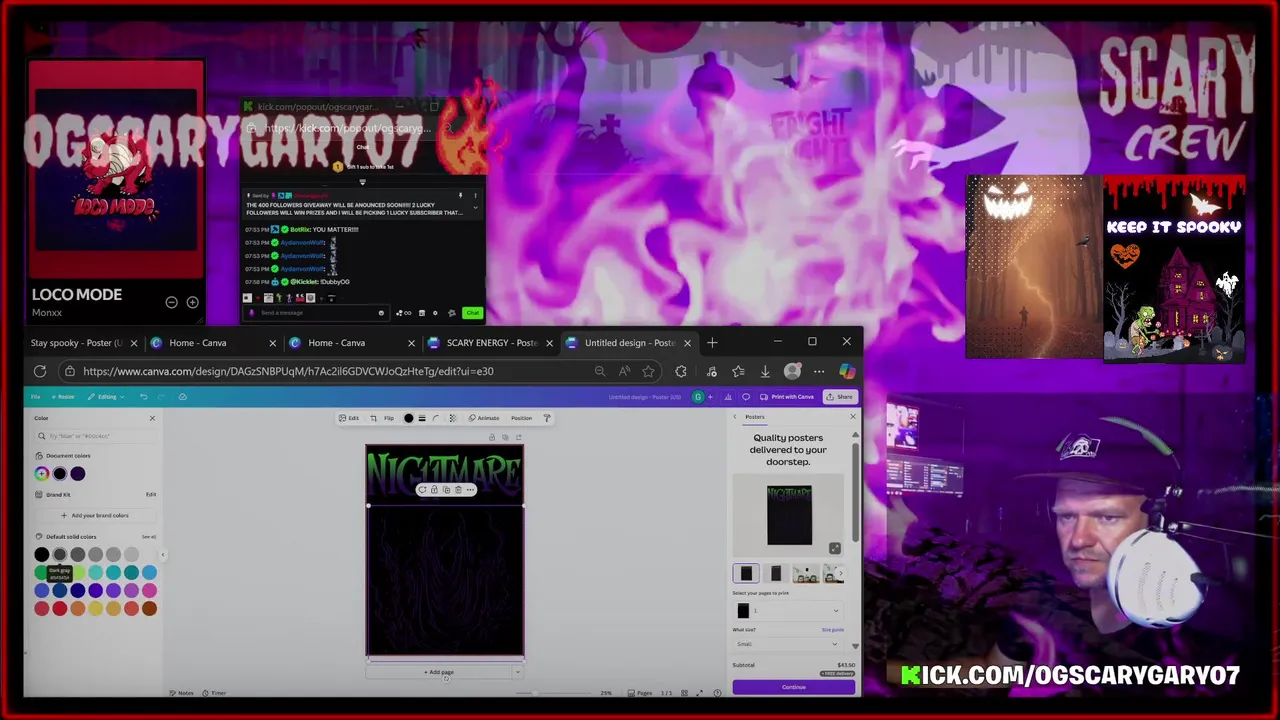Image resolution: width=1280 pixels, height=720 pixels.
Task: Open a new browser tab
Action: point(712,343)
